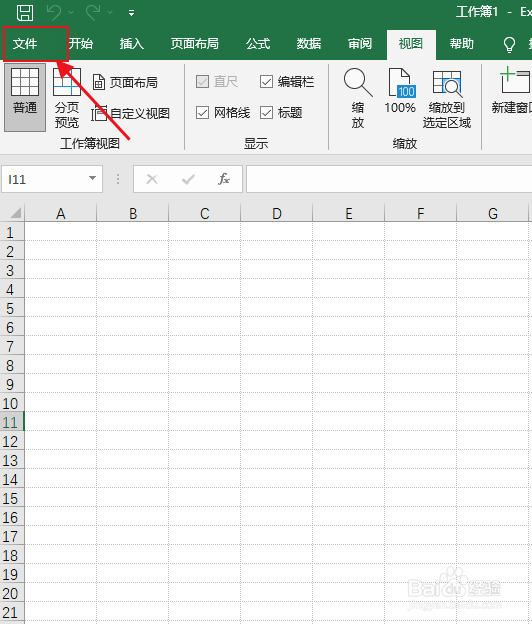Open the 页面布局 ribbon tab
The image size is (532, 624).
click(x=195, y=43)
